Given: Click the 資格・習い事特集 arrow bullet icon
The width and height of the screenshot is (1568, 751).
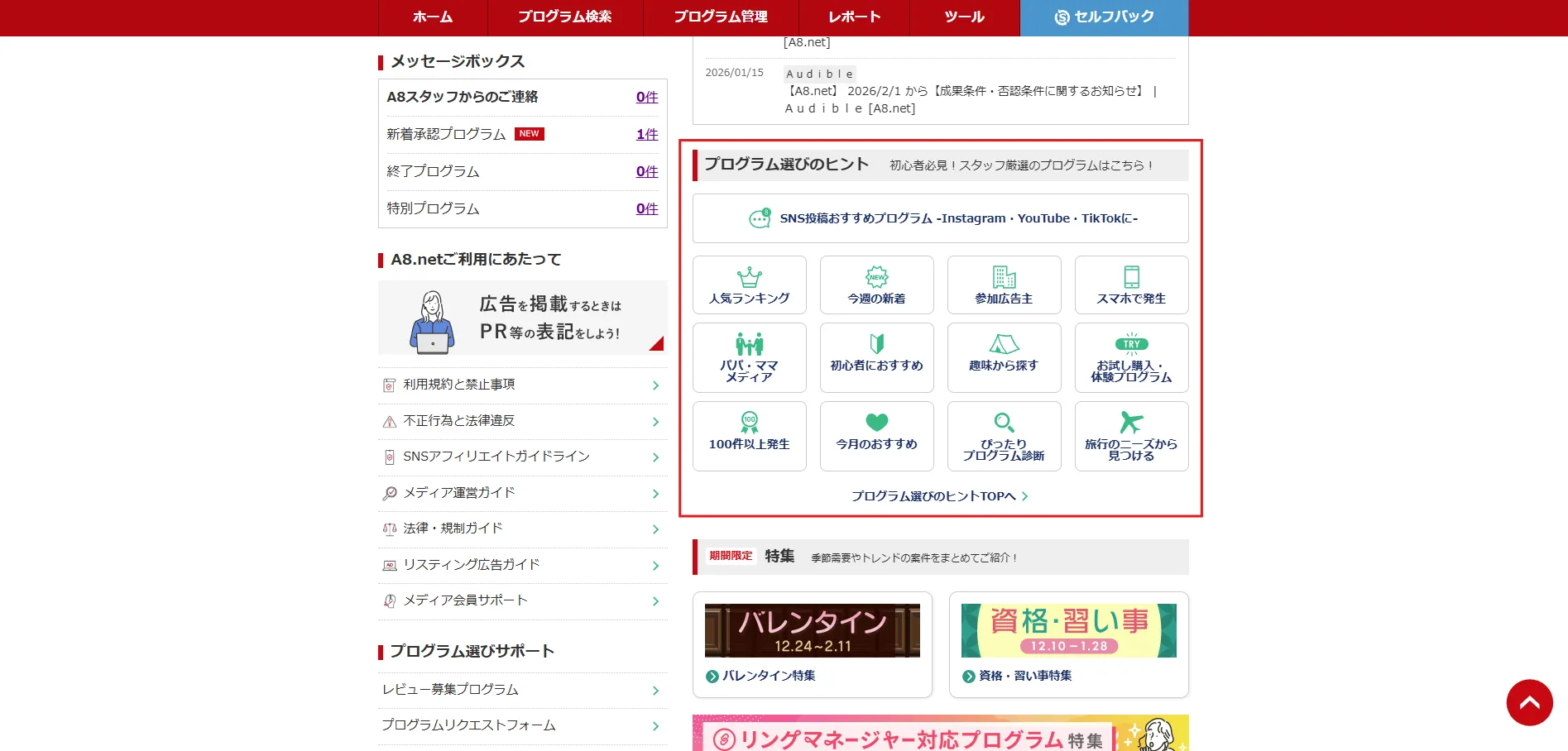Looking at the screenshot, I should [x=968, y=677].
